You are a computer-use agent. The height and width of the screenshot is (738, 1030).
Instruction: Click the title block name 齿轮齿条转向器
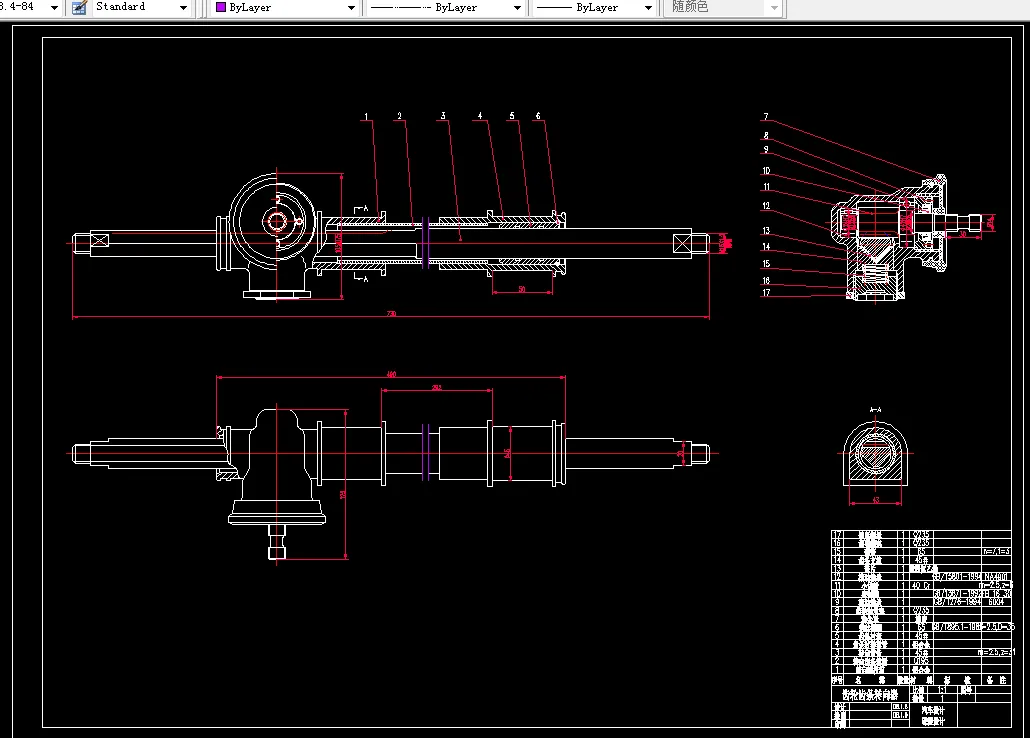[870, 694]
